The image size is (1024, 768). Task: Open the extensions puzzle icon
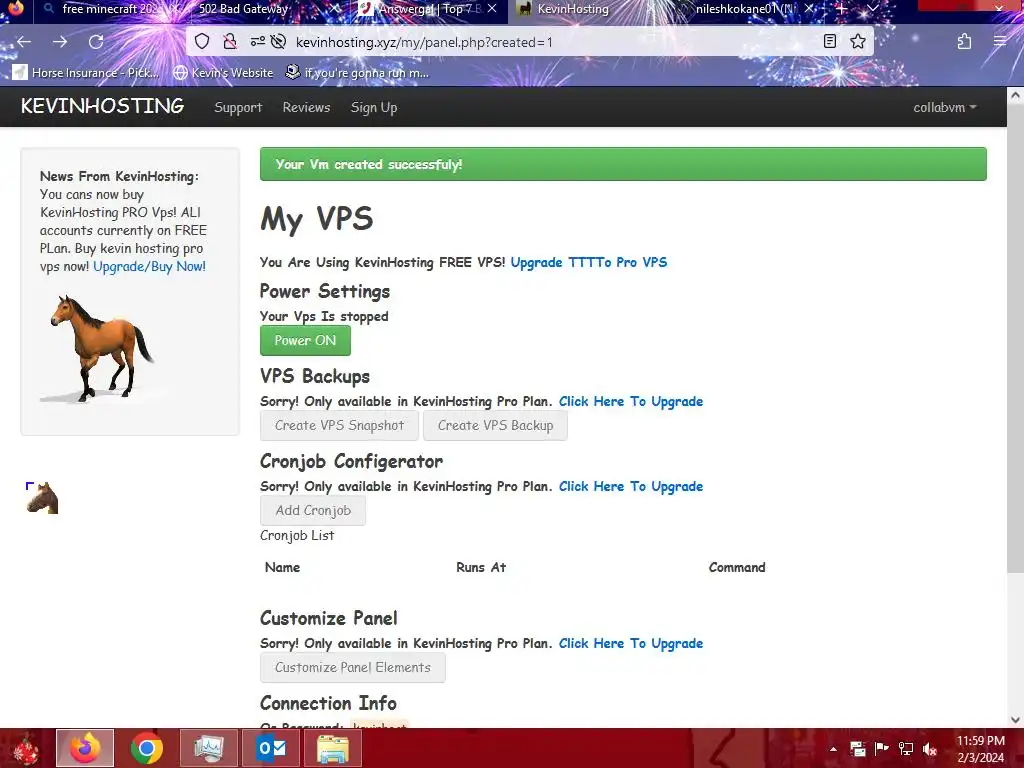(x=965, y=42)
